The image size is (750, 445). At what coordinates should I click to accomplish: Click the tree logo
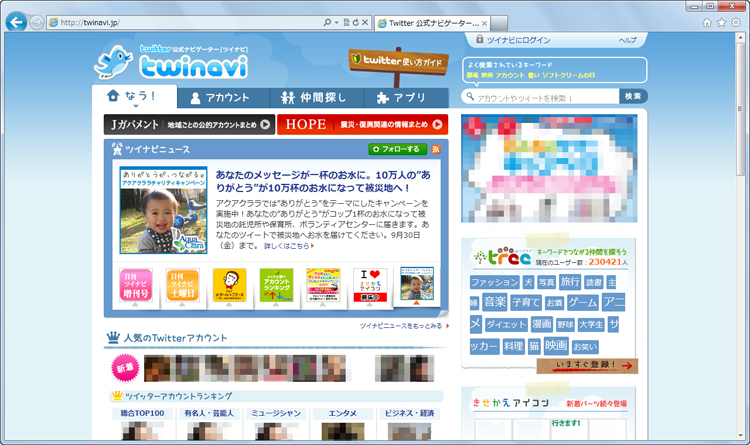click(503, 257)
